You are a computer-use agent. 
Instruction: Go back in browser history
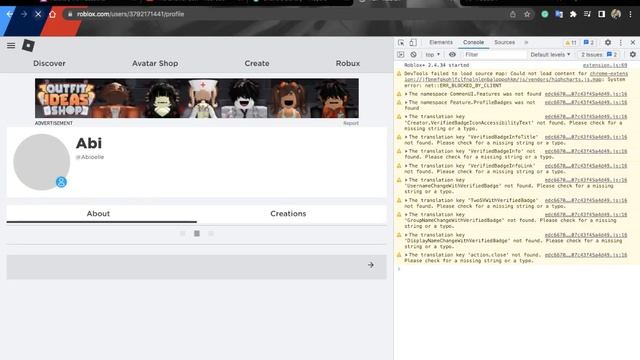click(9, 14)
